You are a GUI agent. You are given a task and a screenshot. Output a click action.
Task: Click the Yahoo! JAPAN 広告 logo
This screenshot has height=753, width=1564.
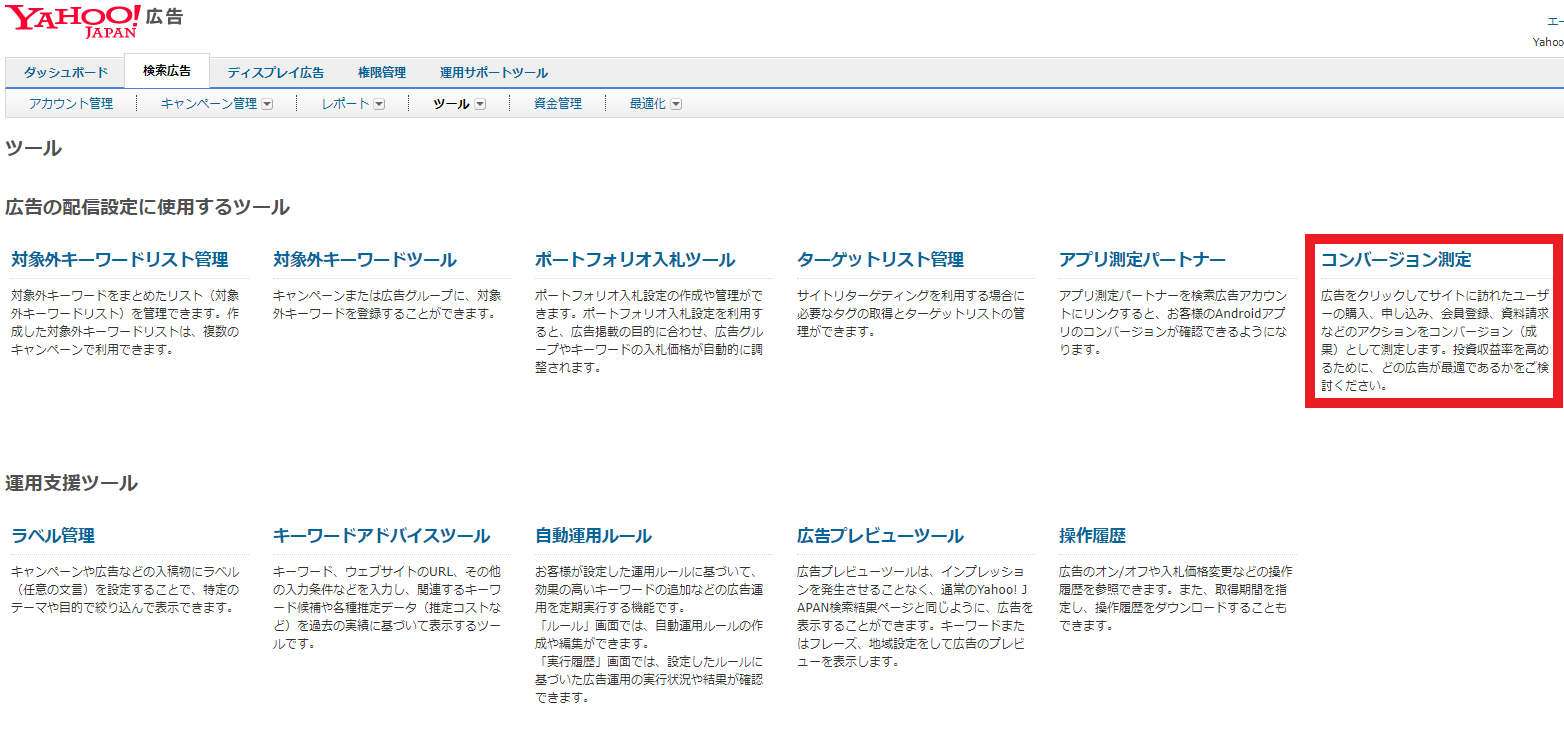tap(95, 21)
